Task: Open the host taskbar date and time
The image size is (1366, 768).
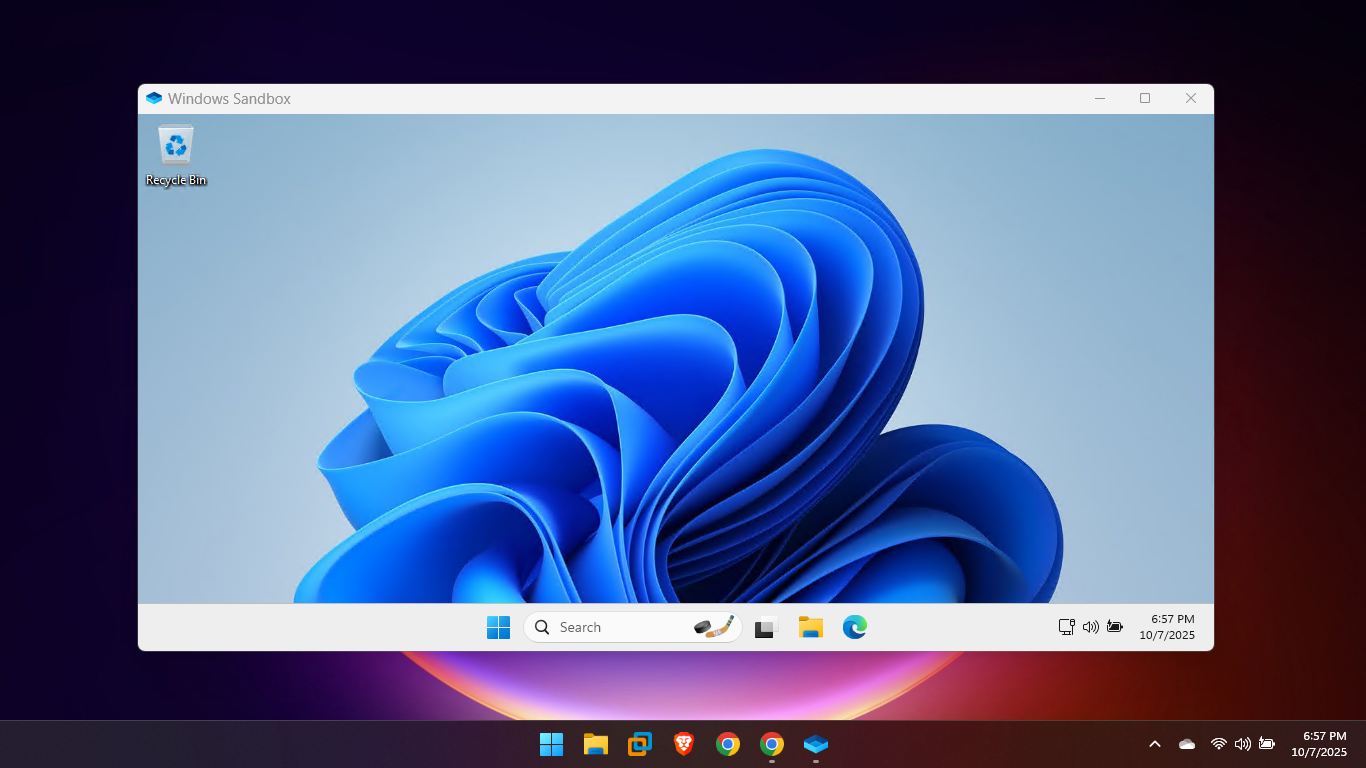Action: (1319, 744)
